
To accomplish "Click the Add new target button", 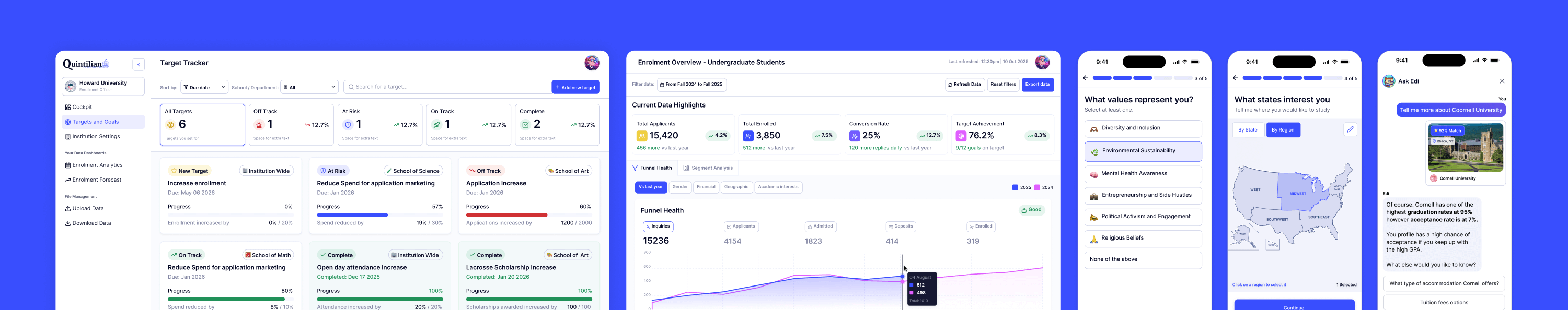I will [x=575, y=87].
